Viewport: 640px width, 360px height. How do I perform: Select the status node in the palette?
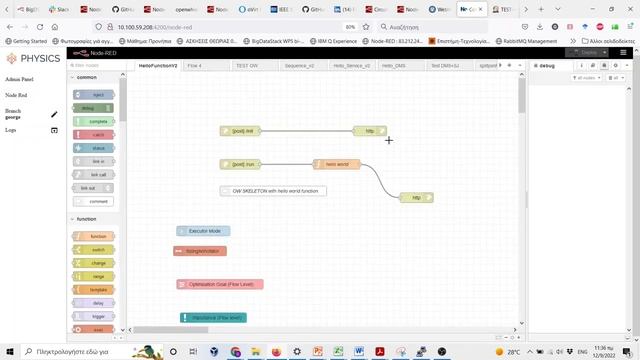click(93, 148)
